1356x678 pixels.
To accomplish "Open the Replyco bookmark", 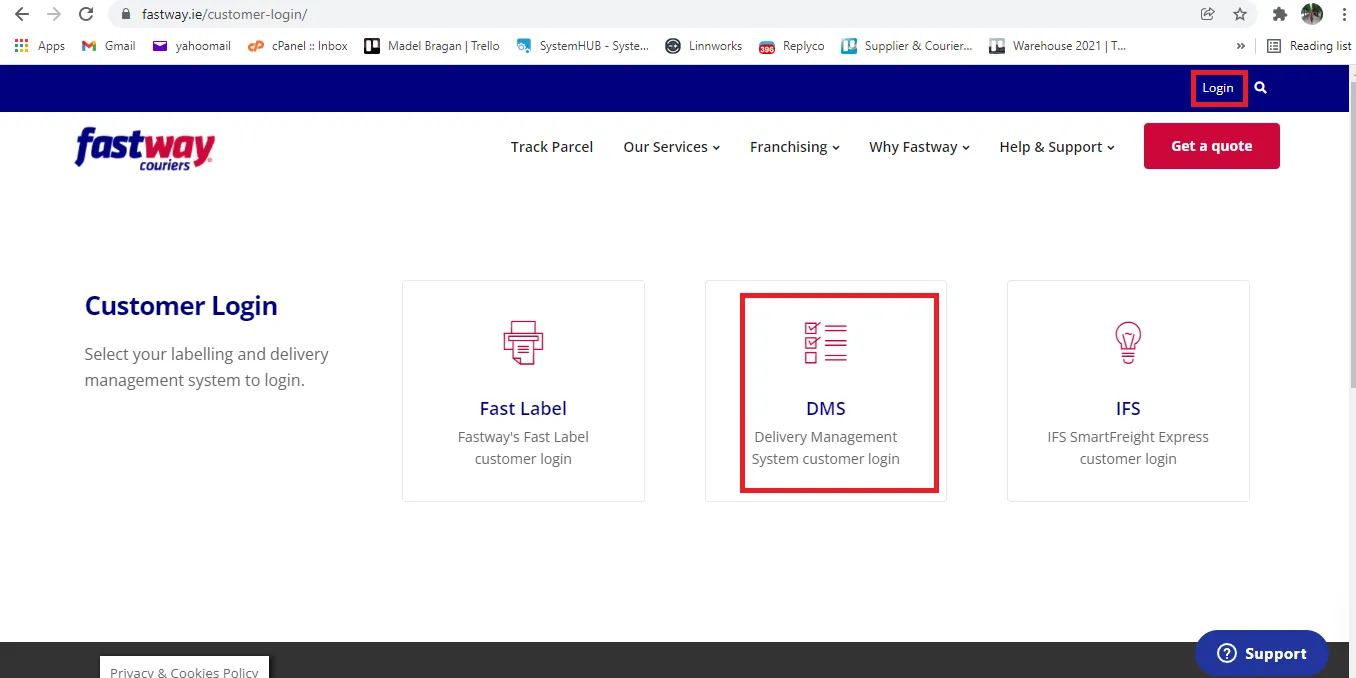I will pos(792,46).
